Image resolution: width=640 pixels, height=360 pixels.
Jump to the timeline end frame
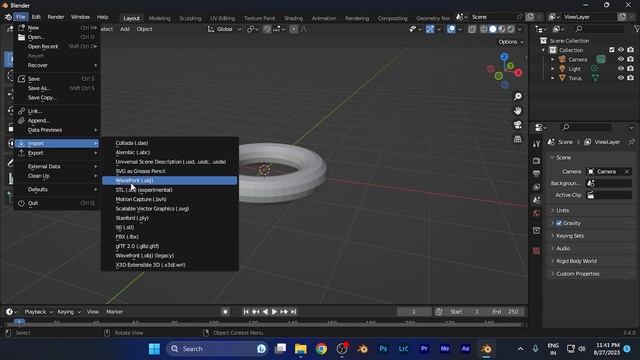pos(293,312)
